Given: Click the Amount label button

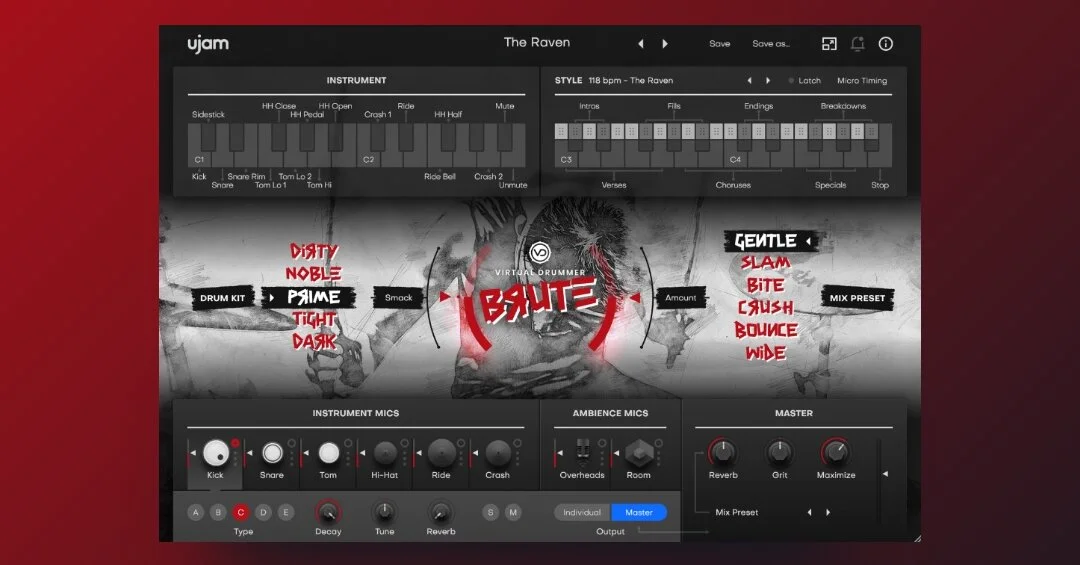Looking at the screenshot, I should [681, 298].
